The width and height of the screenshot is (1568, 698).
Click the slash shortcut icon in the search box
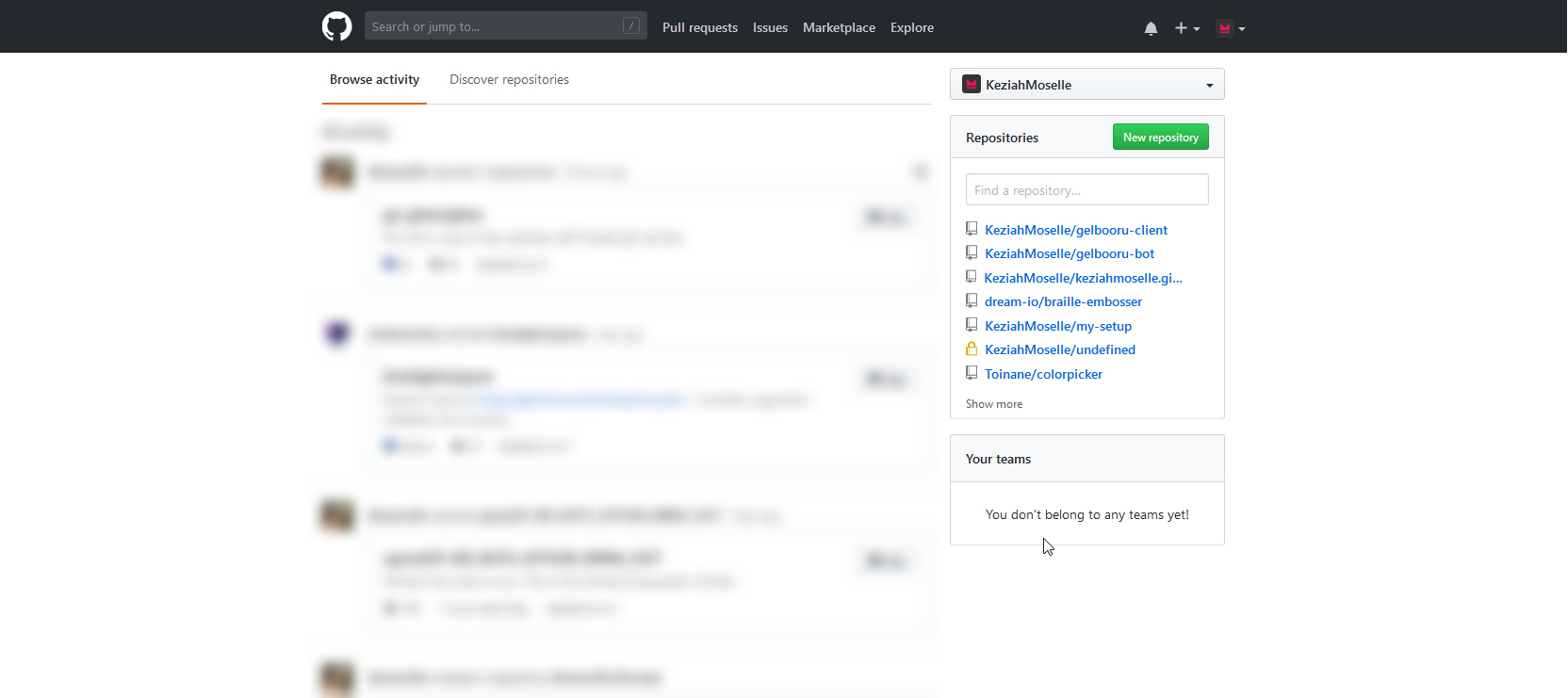tap(631, 25)
